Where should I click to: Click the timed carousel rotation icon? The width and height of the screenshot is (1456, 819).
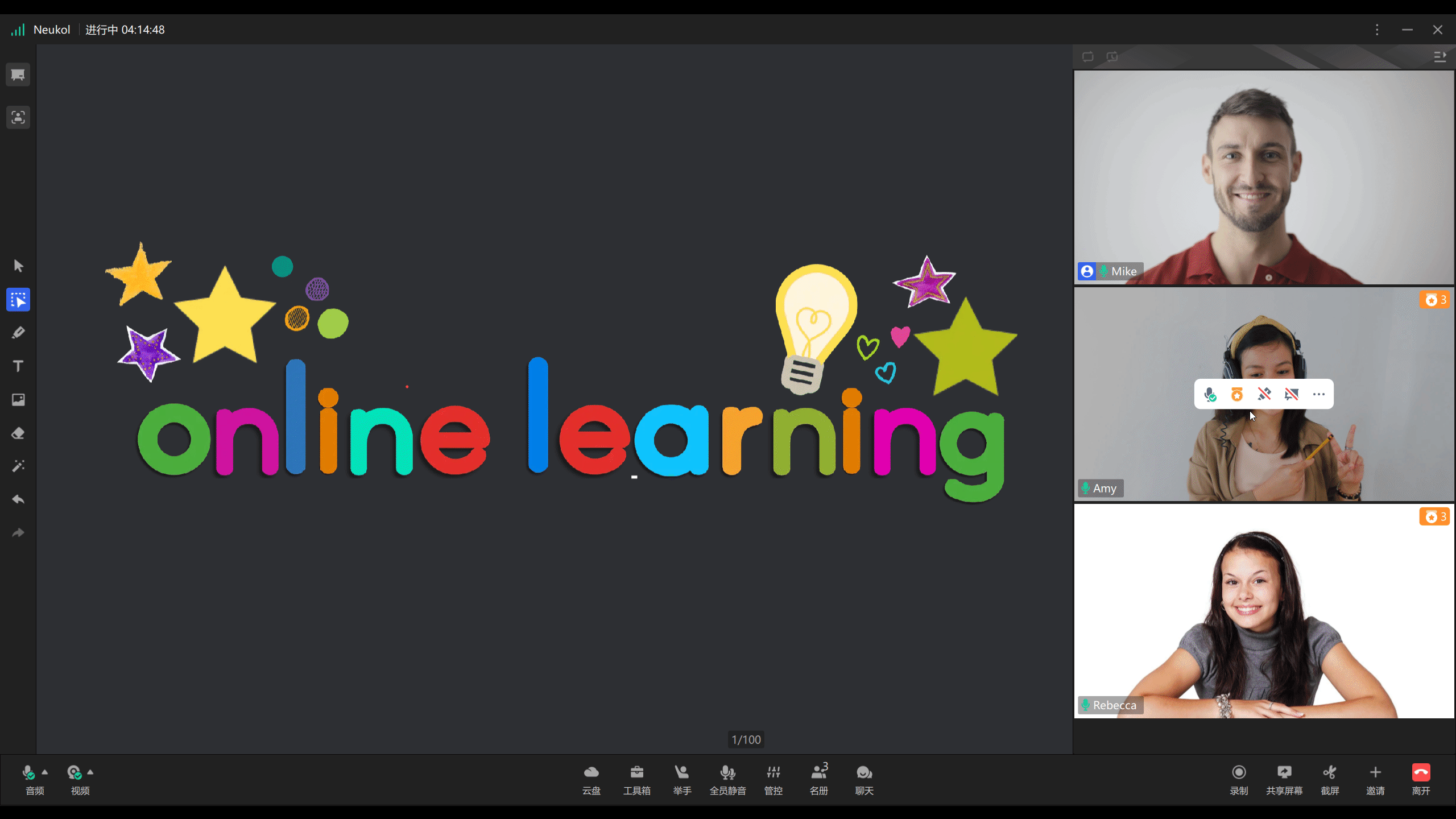(x=1112, y=57)
